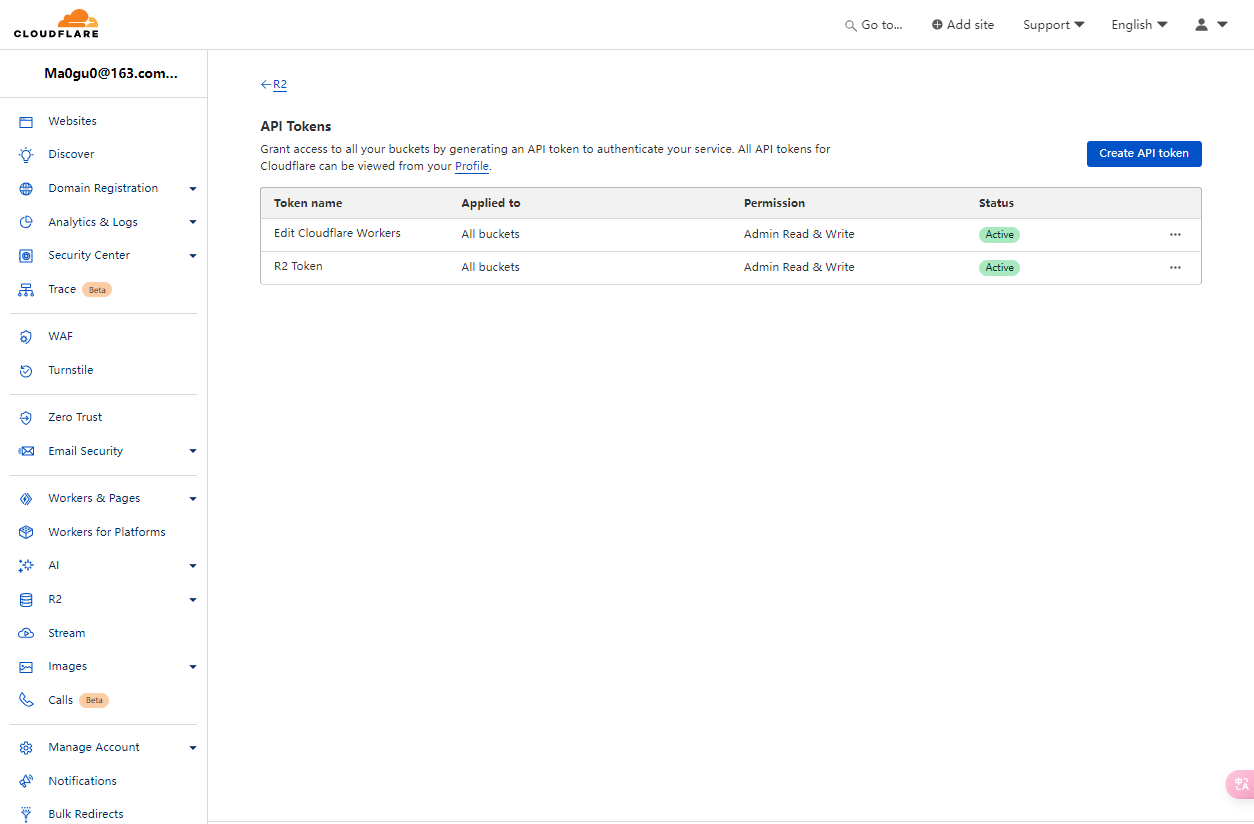
Task: Click the Images sidebar icon
Action: (x=26, y=667)
